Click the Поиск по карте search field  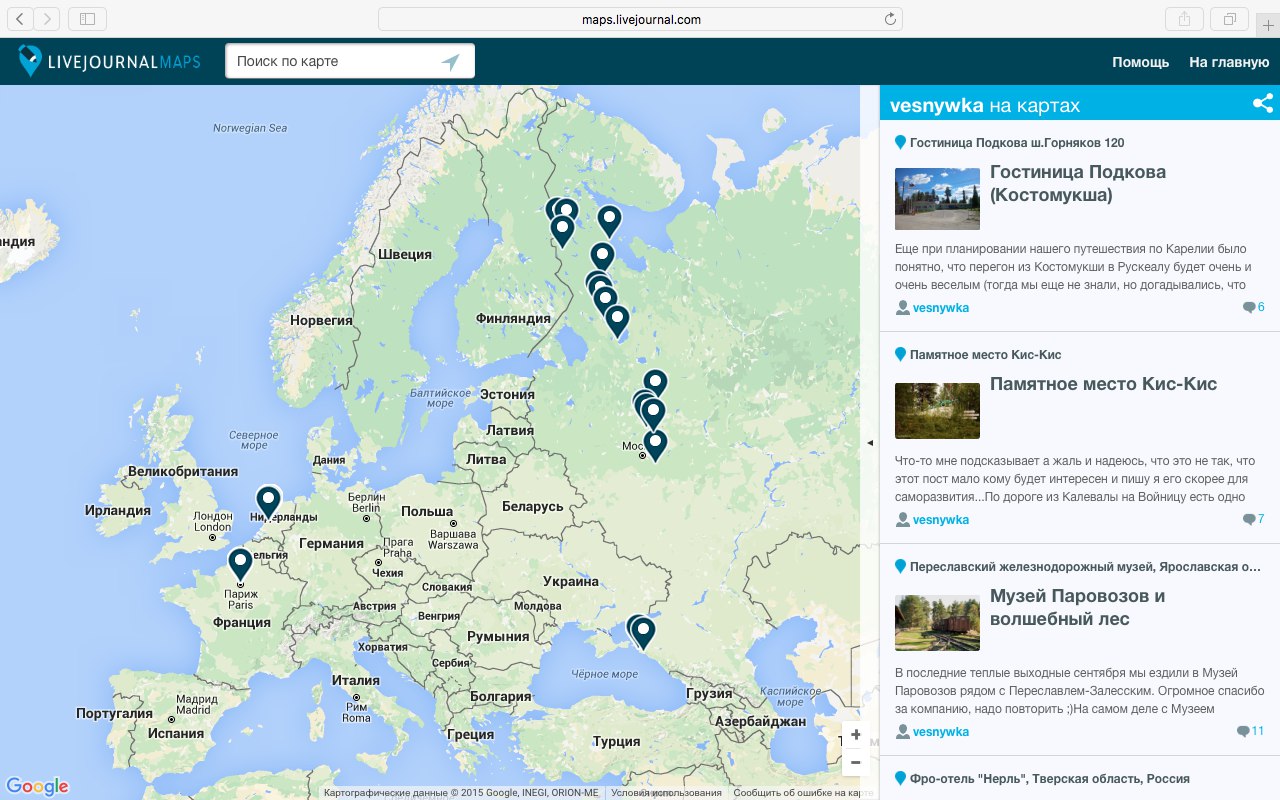pos(335,62)
